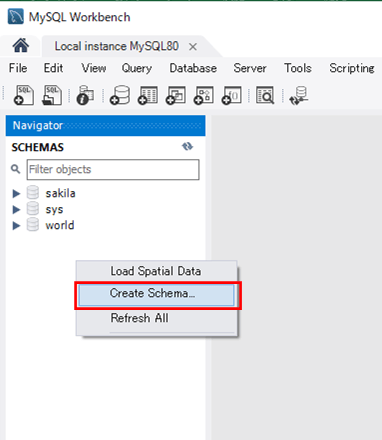Viewport: 382px width, 440px height.
Task: Click the MySQL Workbench dolphin logo
Action: pos(16,17)
